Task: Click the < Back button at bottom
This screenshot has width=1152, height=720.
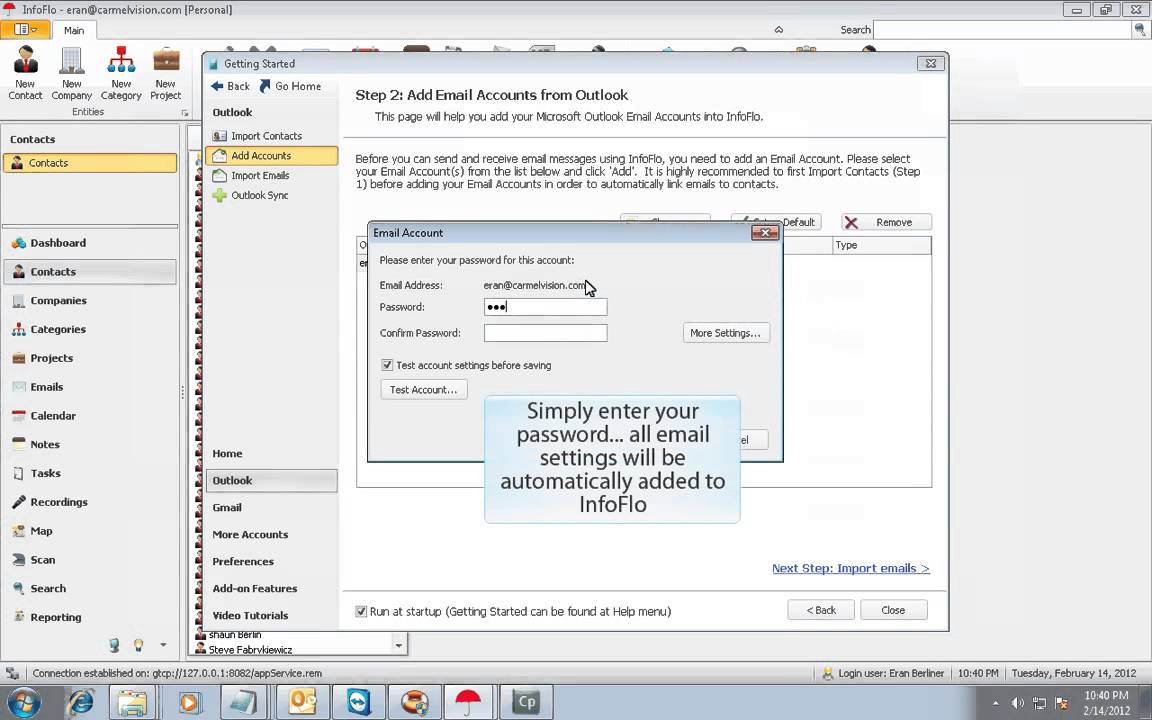Action: point(821,610)
